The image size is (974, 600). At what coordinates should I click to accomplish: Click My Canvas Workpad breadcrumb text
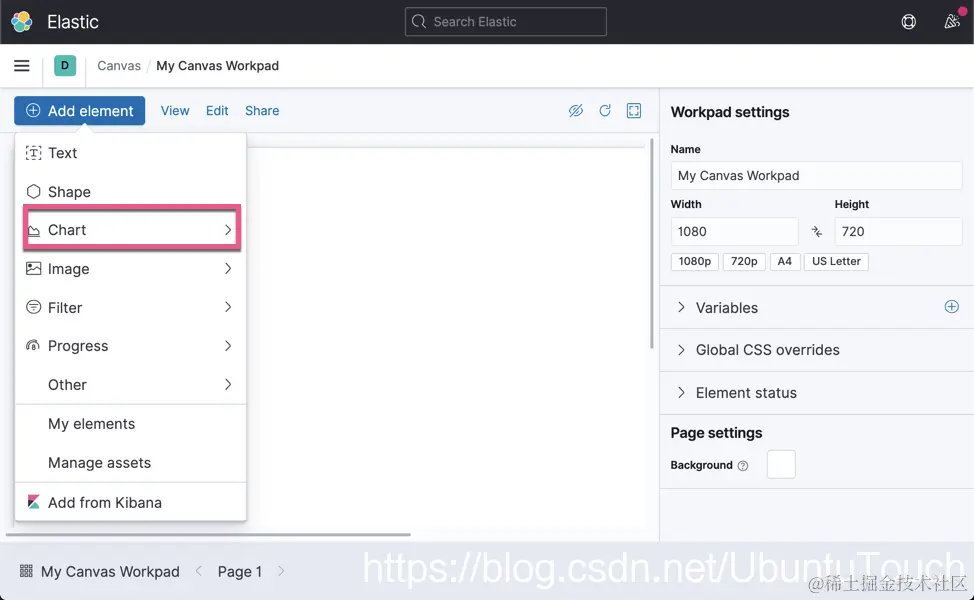coord(217,66)
